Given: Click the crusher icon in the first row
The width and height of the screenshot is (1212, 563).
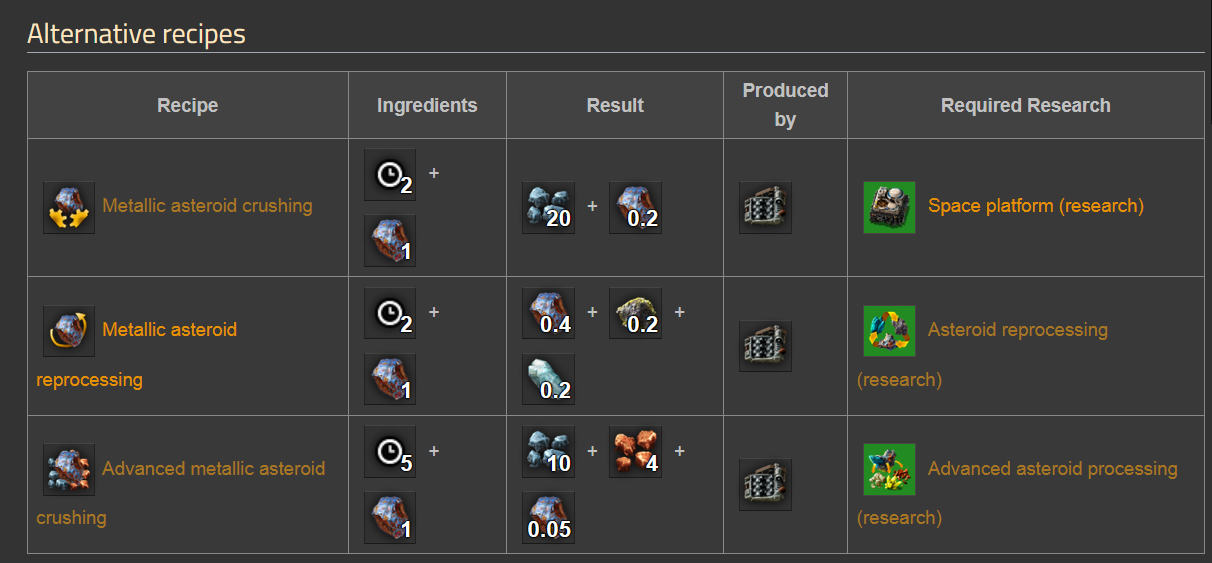Looking at the screenshot, I should 765,207.
